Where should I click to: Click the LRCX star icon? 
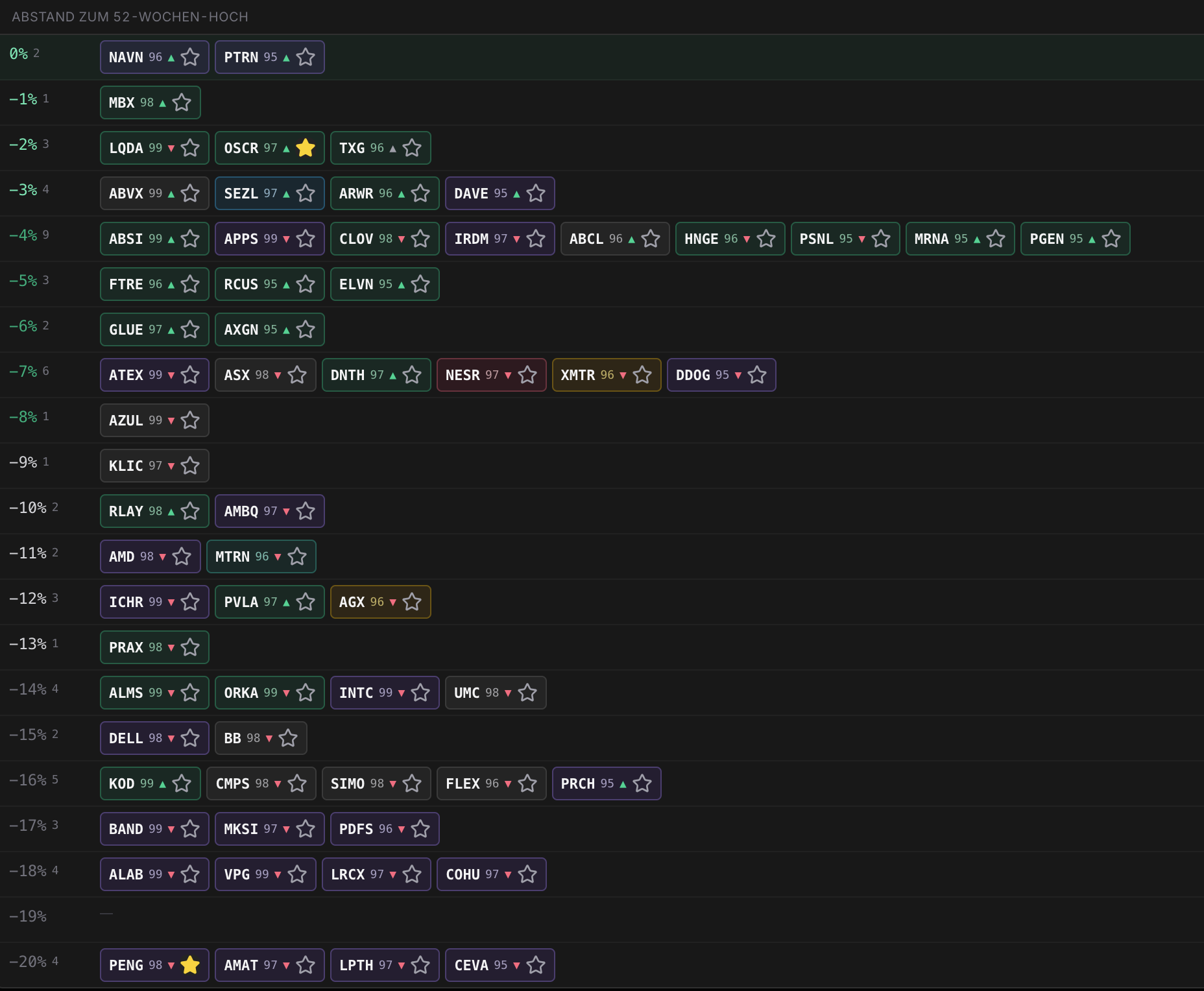click(412, 874)
